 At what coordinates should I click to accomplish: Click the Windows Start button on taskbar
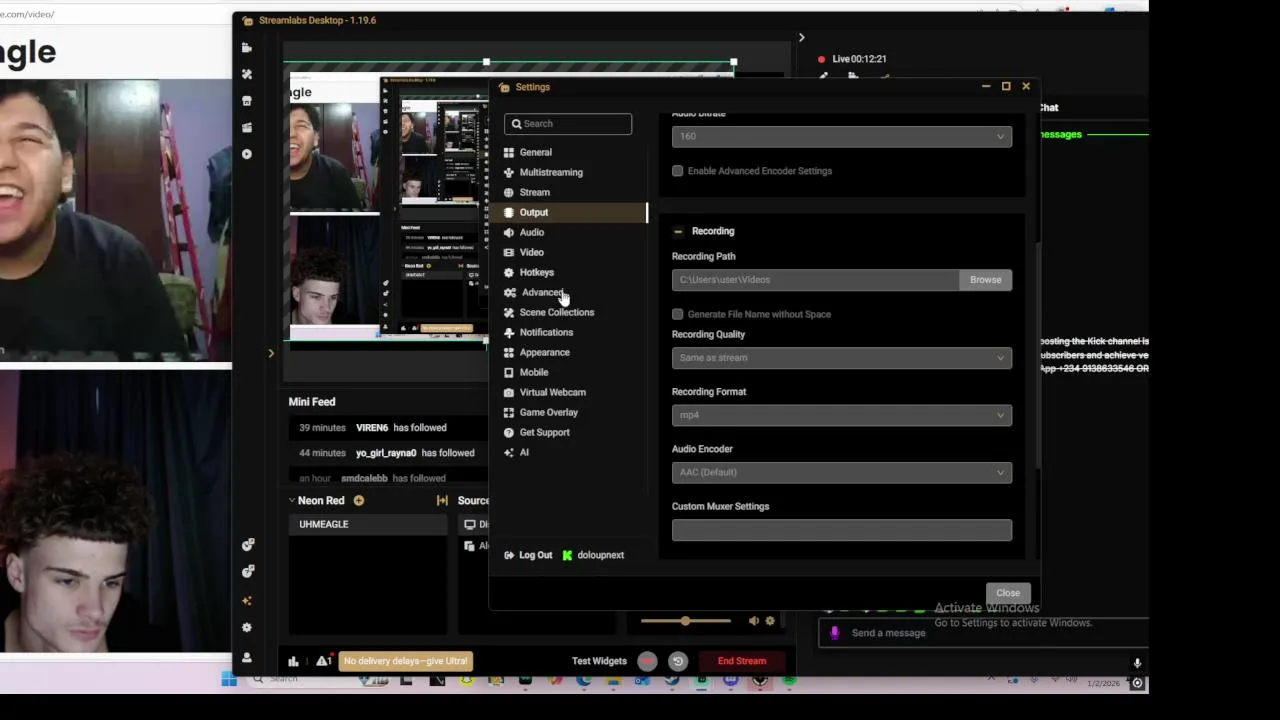[x=229, y=680]
